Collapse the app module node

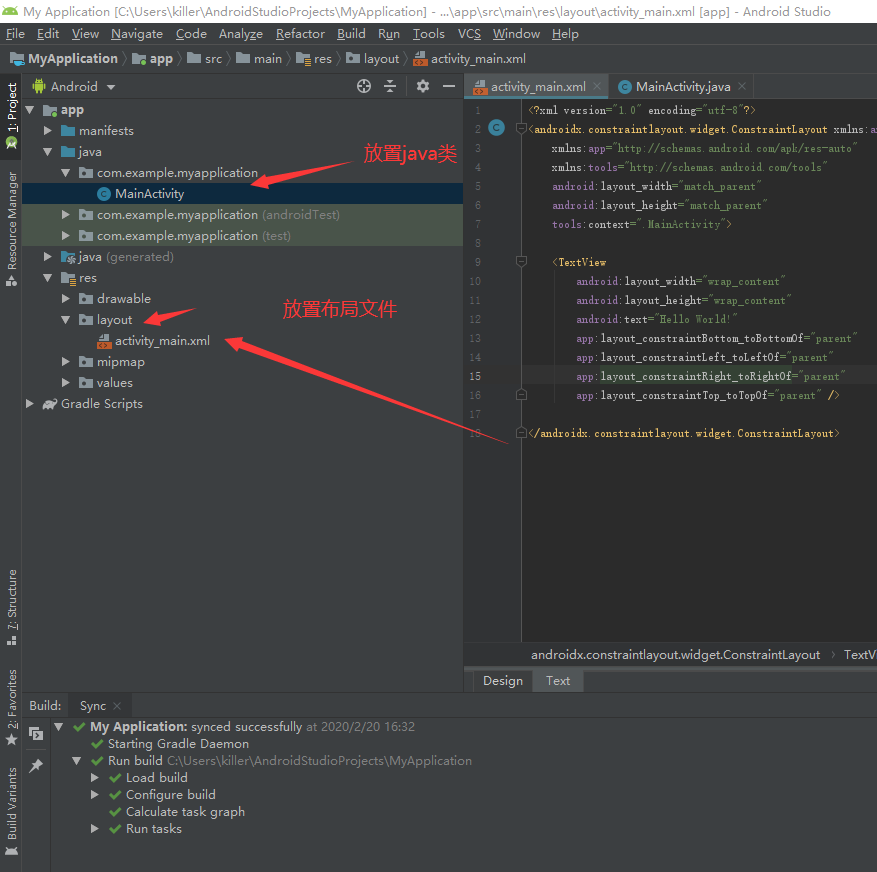[x=30, y=110]
